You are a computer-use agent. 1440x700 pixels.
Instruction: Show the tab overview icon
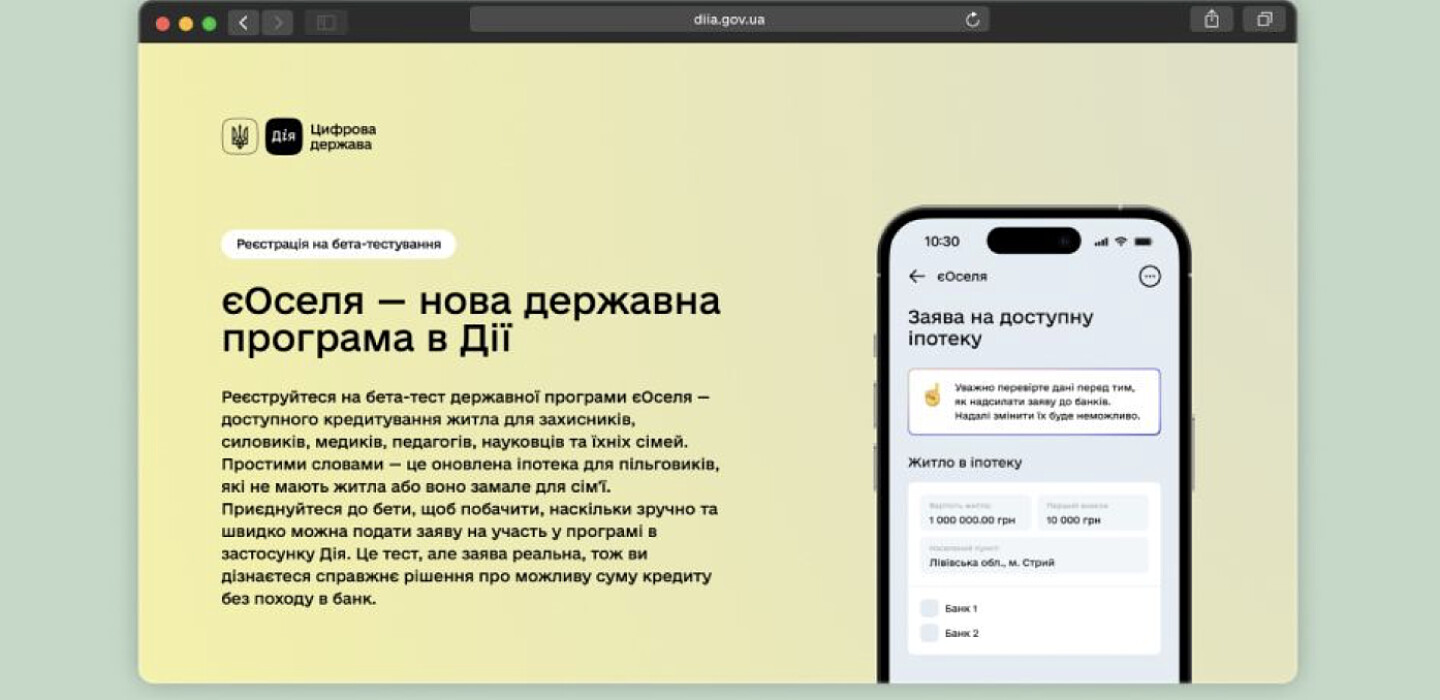(1264, 19)
